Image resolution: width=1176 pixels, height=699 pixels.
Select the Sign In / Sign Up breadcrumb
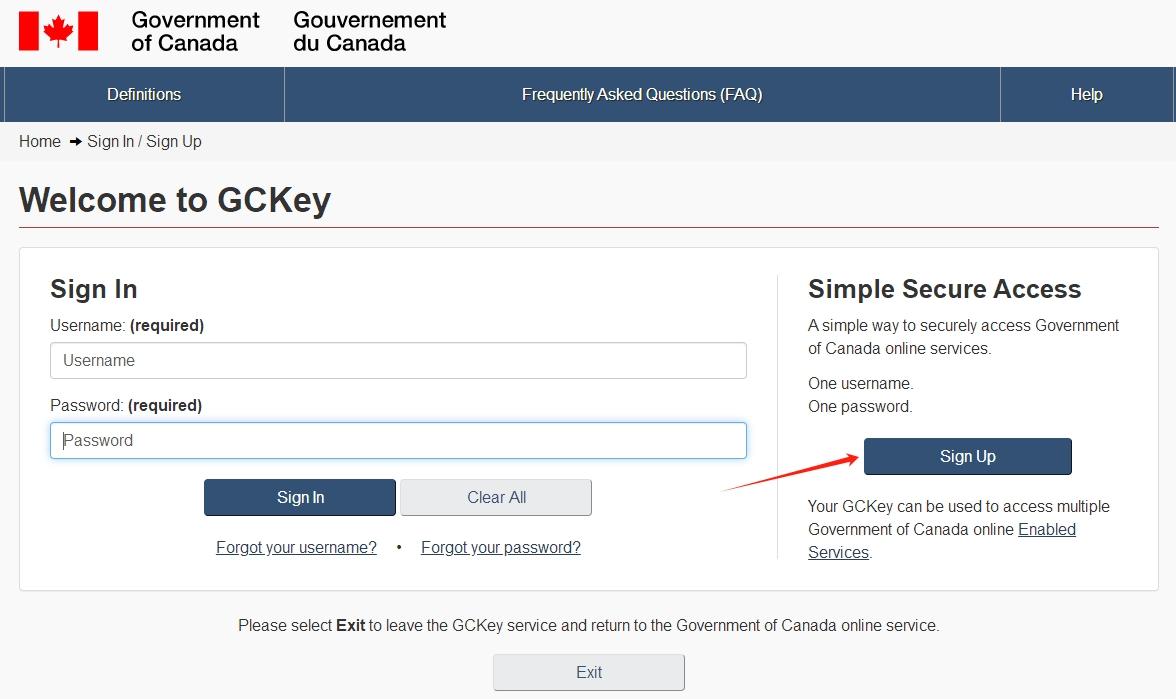pos(144,142)
